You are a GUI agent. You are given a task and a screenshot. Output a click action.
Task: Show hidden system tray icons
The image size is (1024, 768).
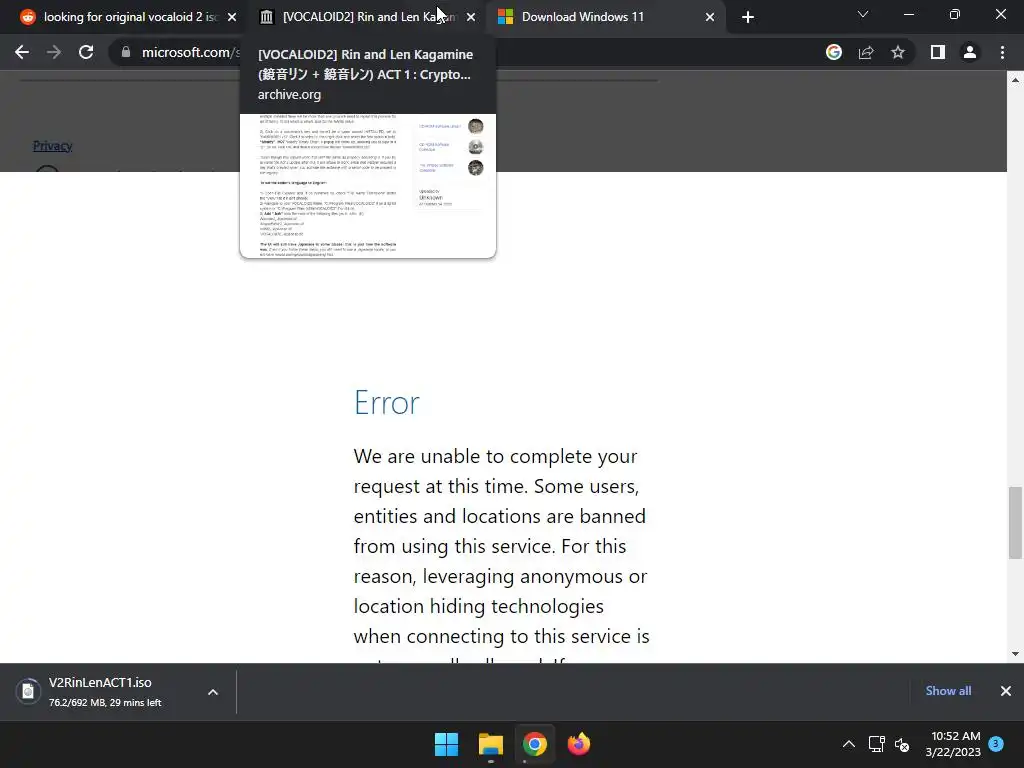point(848,744)
